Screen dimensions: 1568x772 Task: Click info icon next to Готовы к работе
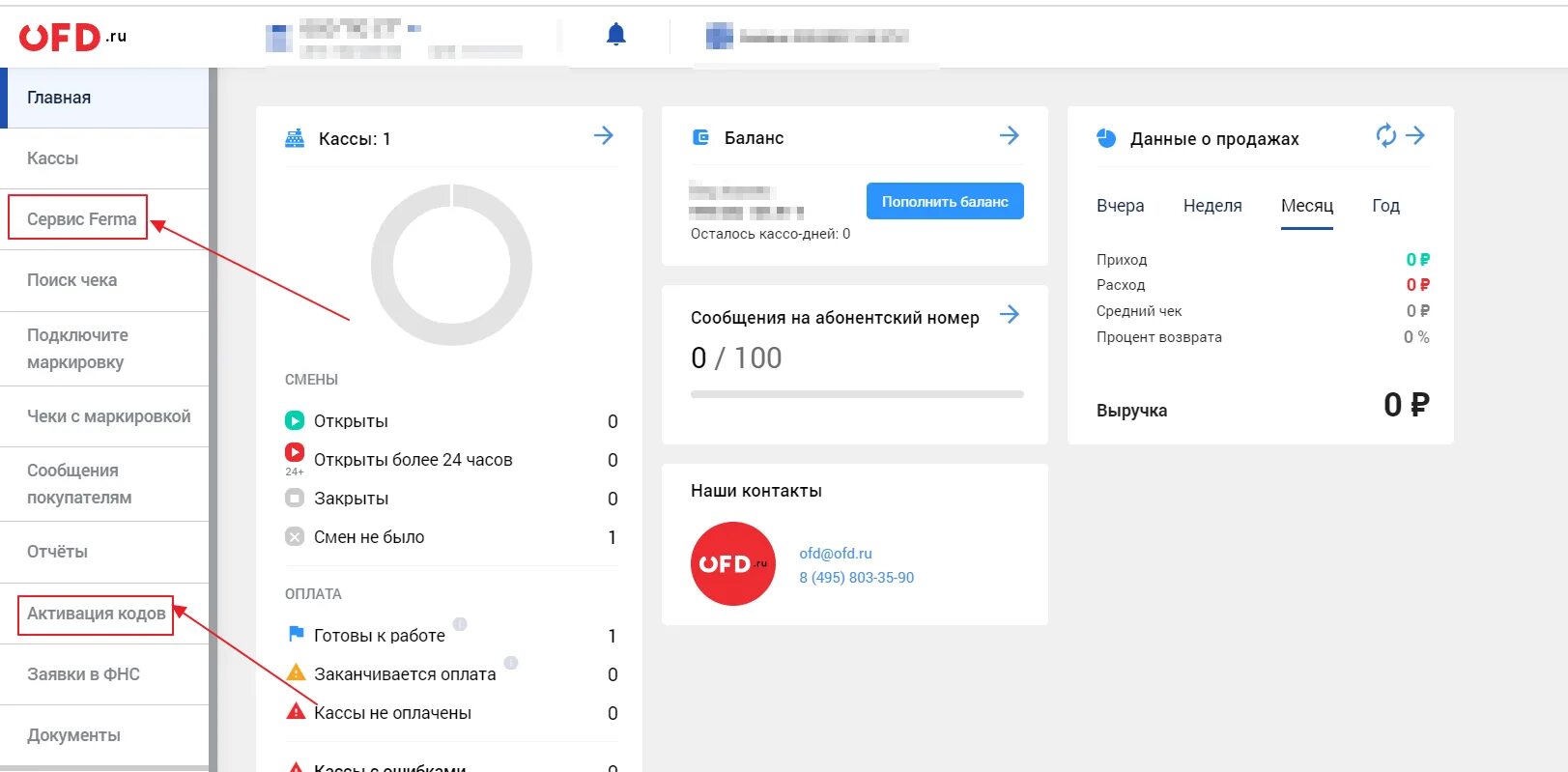pos(460,624)
